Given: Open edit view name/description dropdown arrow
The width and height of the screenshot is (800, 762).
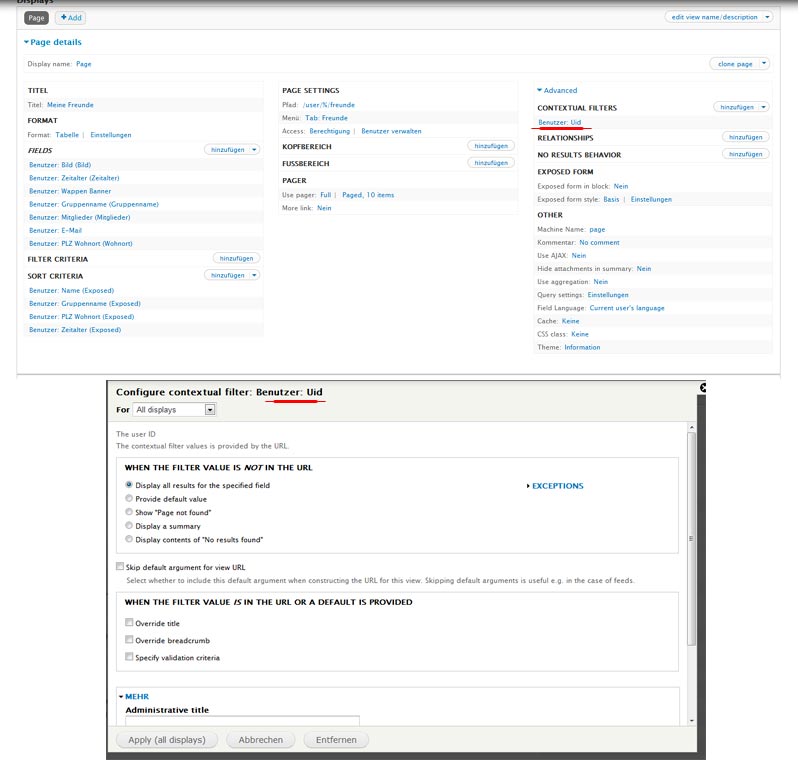Looking at the screenshot, I should tap(767, 17).
